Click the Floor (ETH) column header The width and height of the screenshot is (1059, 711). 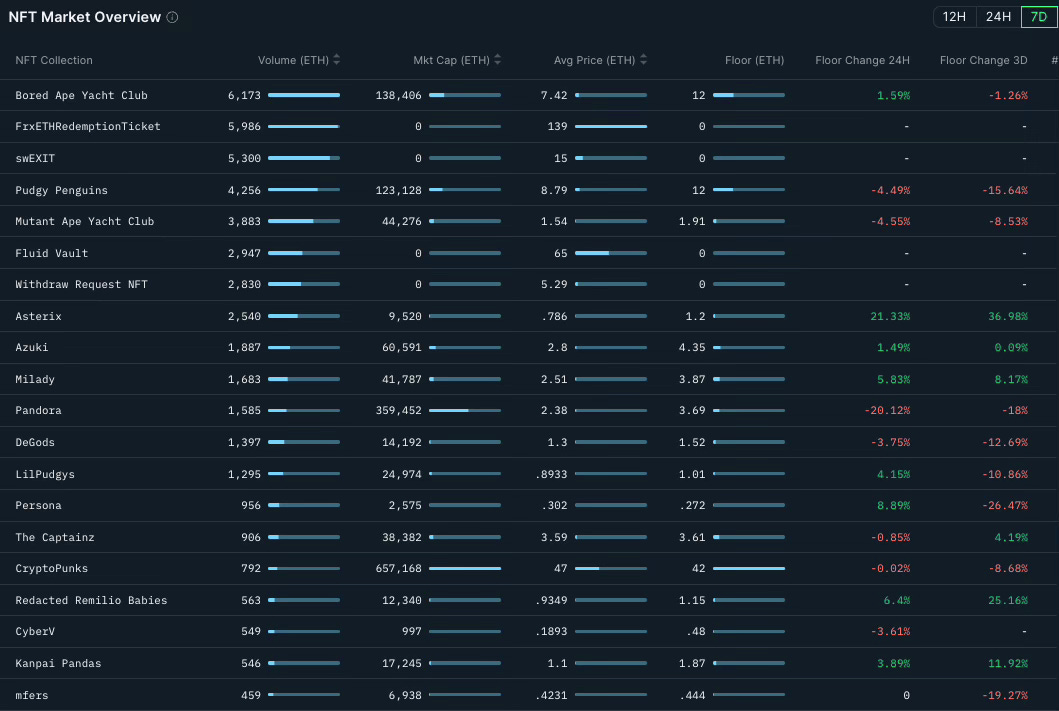[754, 60]
